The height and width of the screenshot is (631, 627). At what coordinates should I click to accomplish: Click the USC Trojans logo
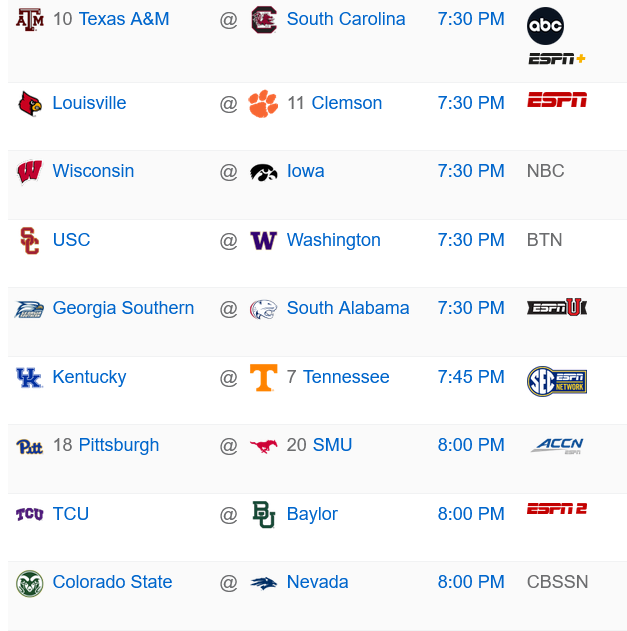[30, 241]
